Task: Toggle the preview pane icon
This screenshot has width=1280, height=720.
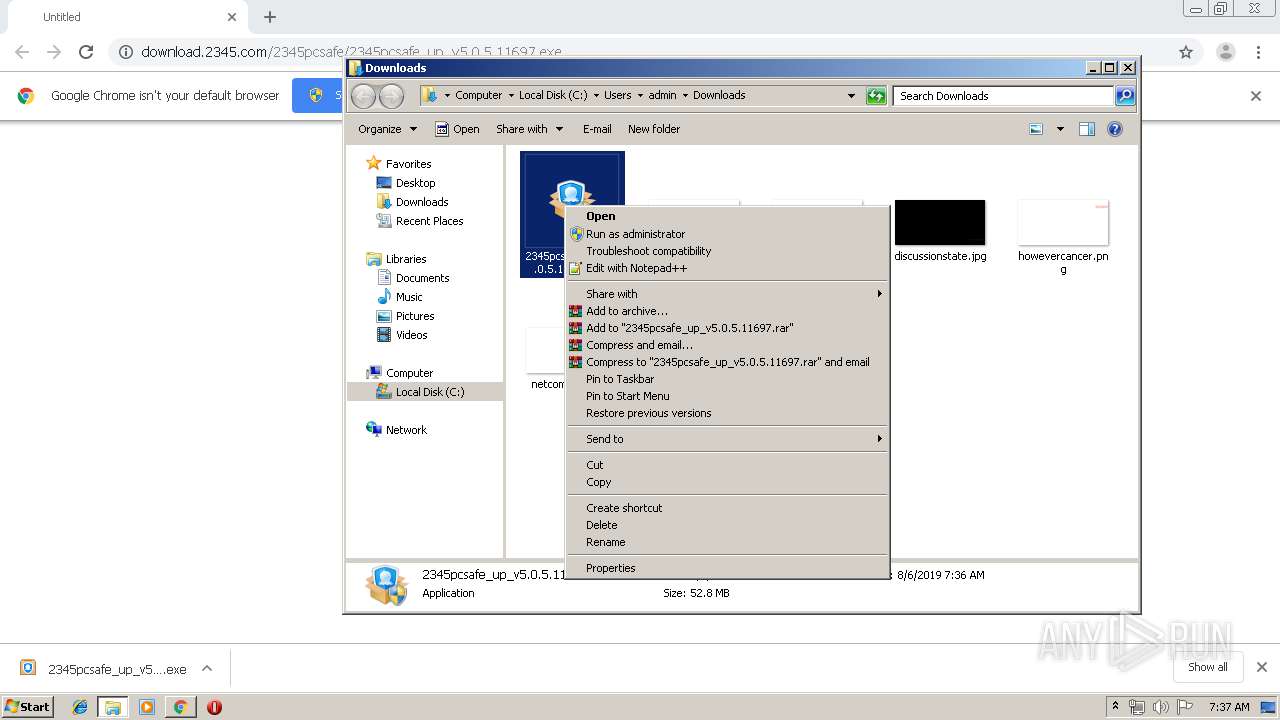Action: [x=1087, y=129]
